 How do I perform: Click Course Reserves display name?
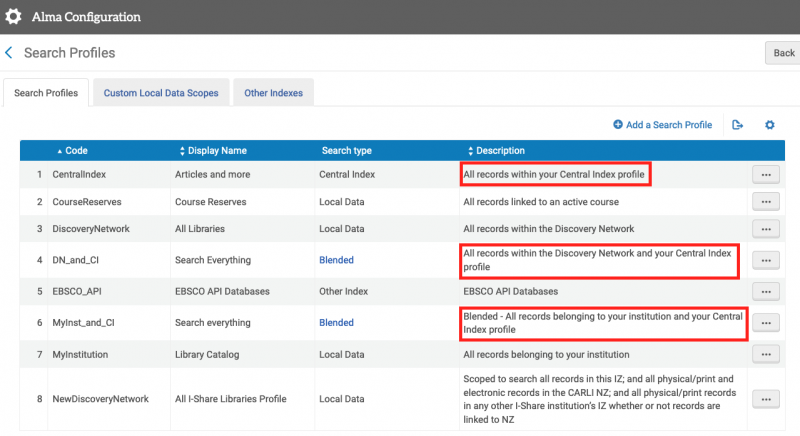[x=210, y=202]
